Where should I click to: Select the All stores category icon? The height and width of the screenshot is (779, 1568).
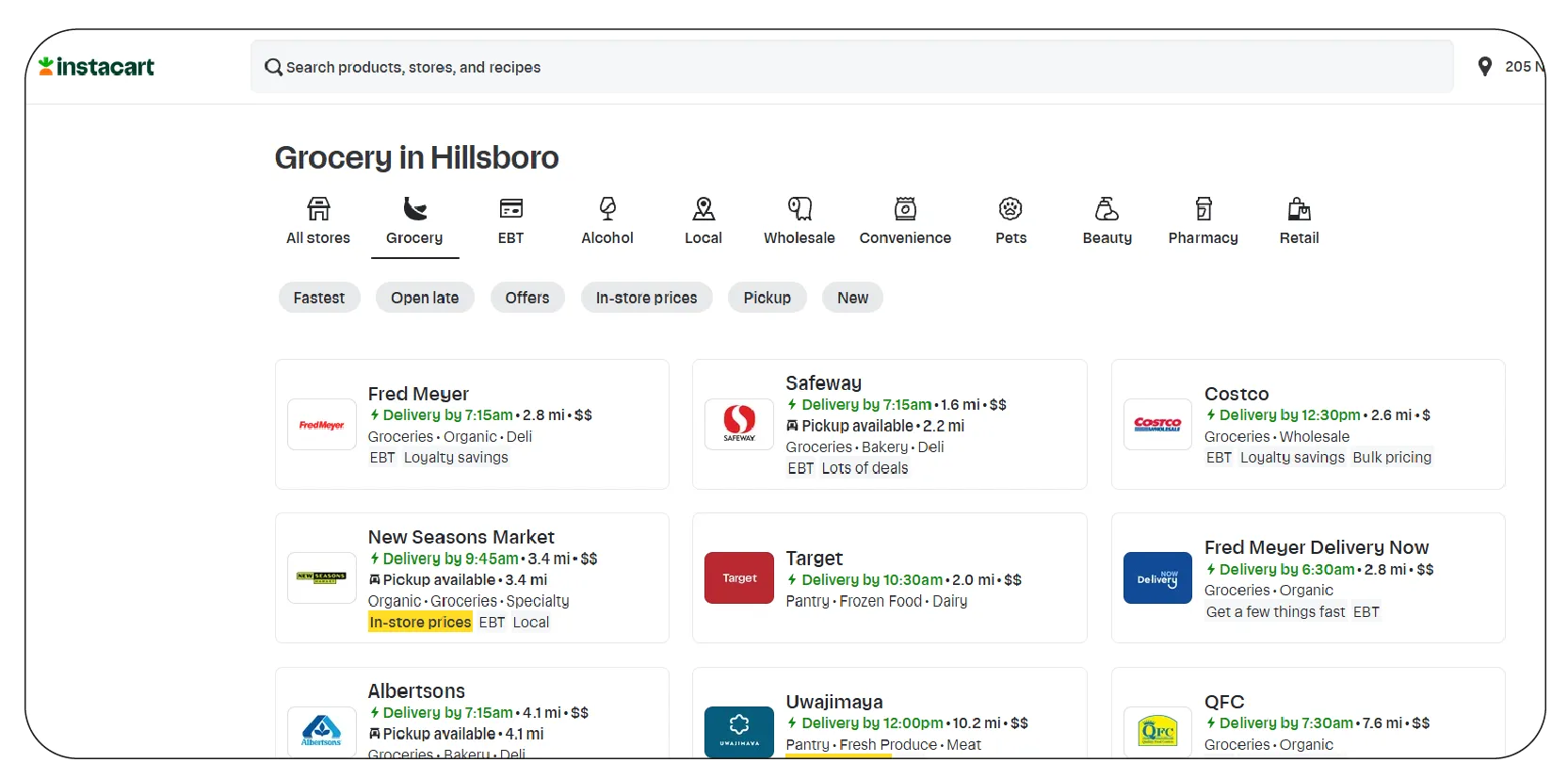click(318, 208)
